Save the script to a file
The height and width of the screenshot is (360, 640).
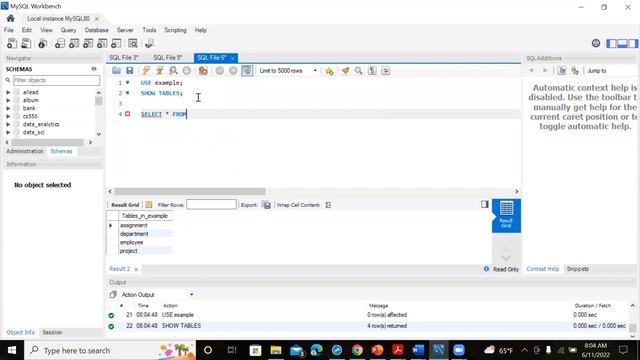[x=129, y=71]
